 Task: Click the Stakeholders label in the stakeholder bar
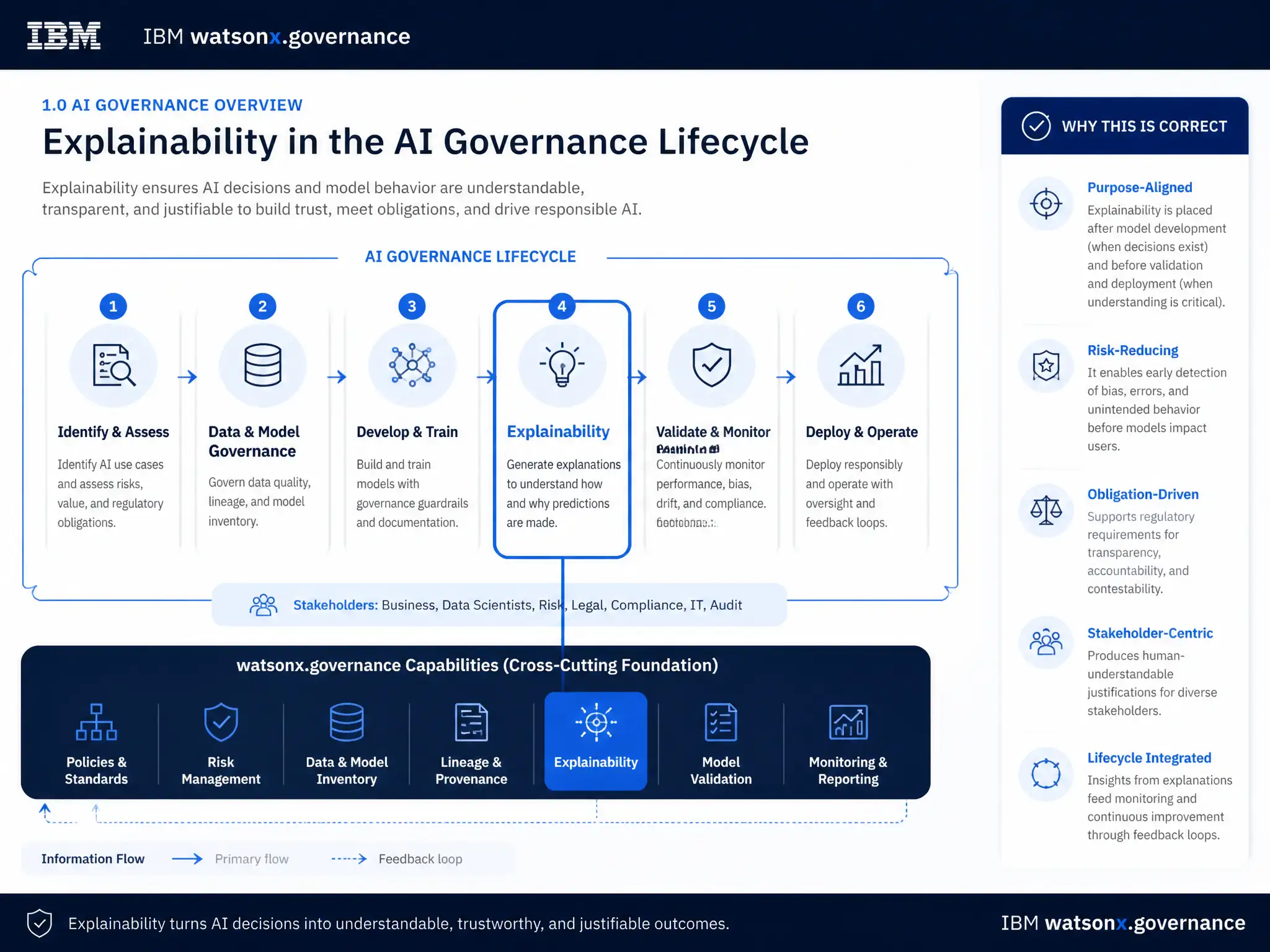pos(335,605)
